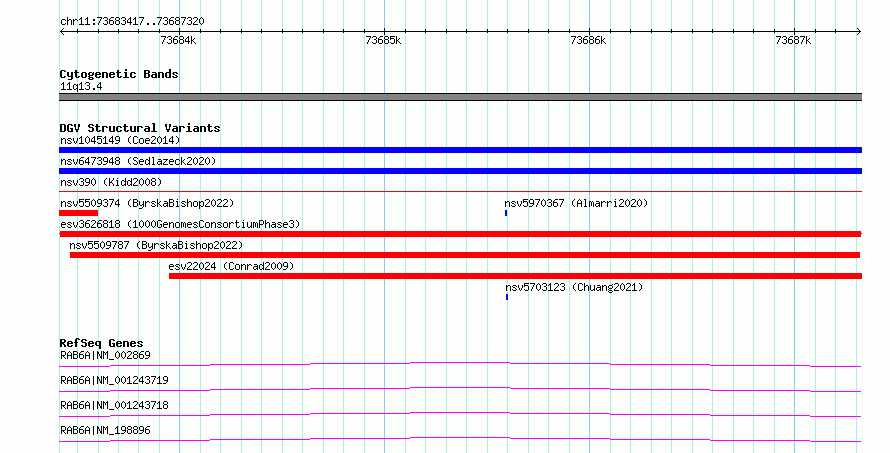Select the 73684k ruler tick label
890x453 pixels.
179,40
